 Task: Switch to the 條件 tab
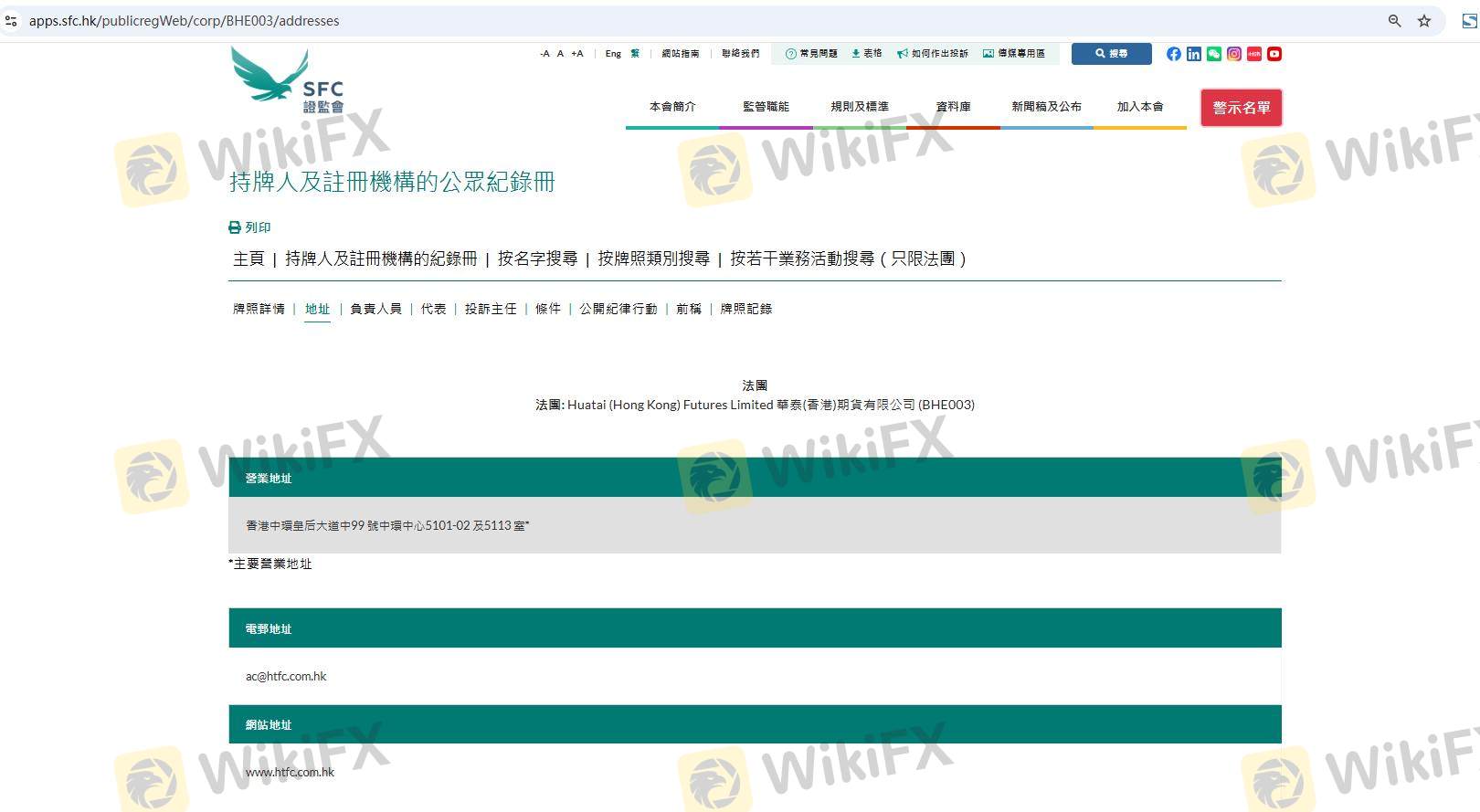pos(548,309)
